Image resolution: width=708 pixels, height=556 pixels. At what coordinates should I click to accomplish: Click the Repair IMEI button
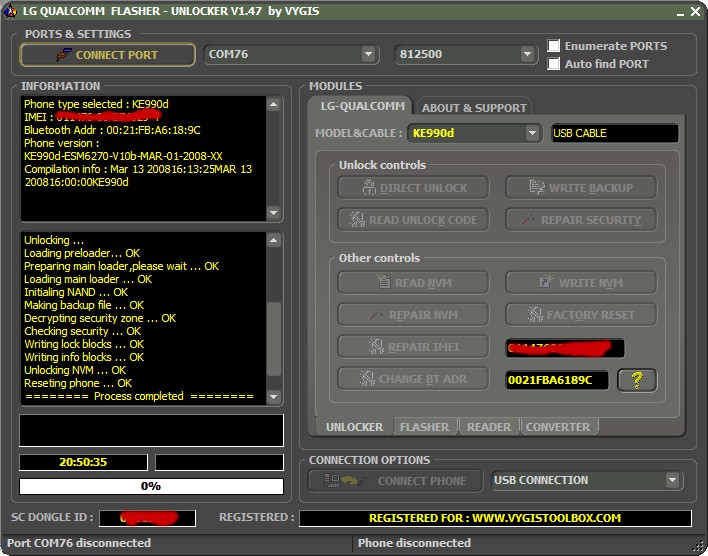pyautogui.click(x=413, y=347)
